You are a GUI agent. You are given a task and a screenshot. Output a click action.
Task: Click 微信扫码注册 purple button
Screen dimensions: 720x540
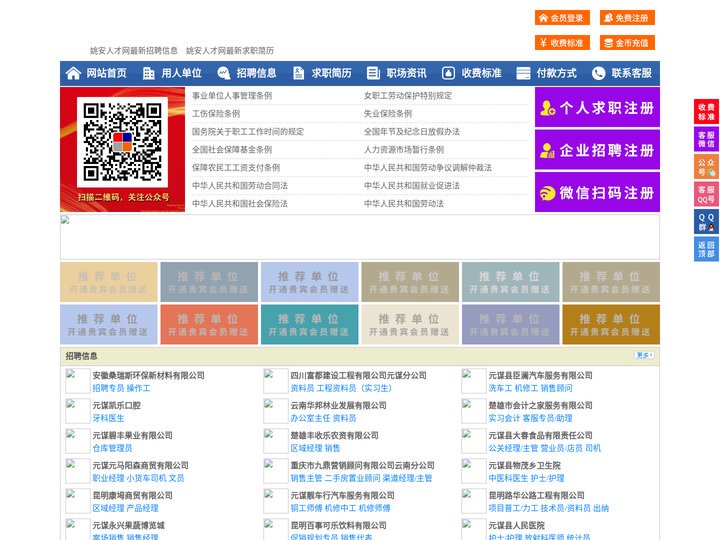point(597,192)
